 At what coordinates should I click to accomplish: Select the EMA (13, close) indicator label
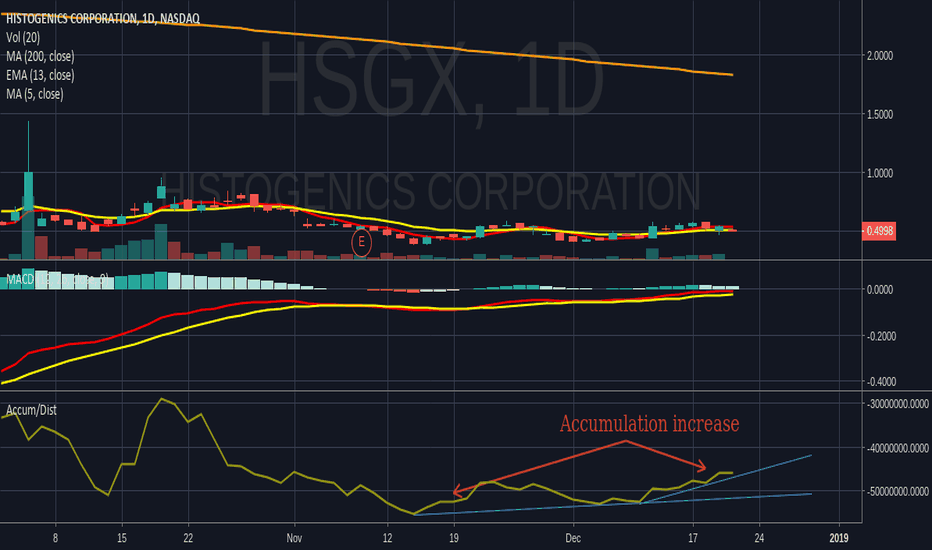tap(40, 76)
